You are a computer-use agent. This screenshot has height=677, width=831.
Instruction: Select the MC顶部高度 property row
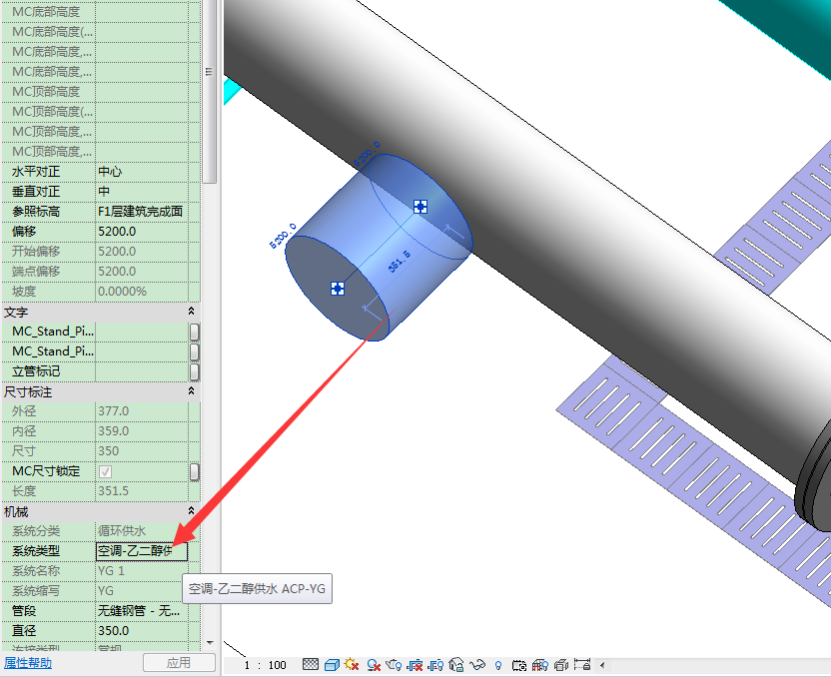tap(101, 92)
